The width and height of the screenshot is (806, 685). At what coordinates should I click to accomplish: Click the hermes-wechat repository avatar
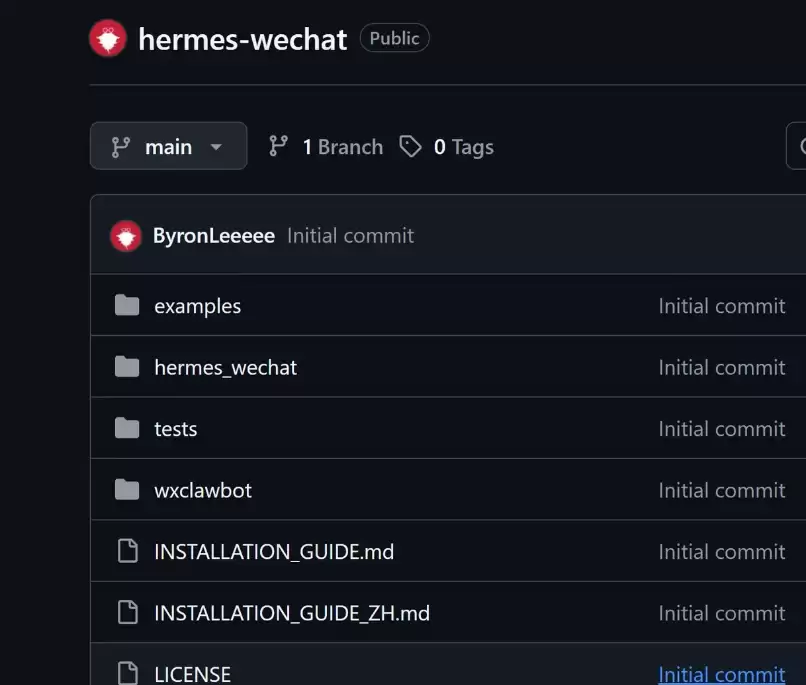click(x=107, y=39)
